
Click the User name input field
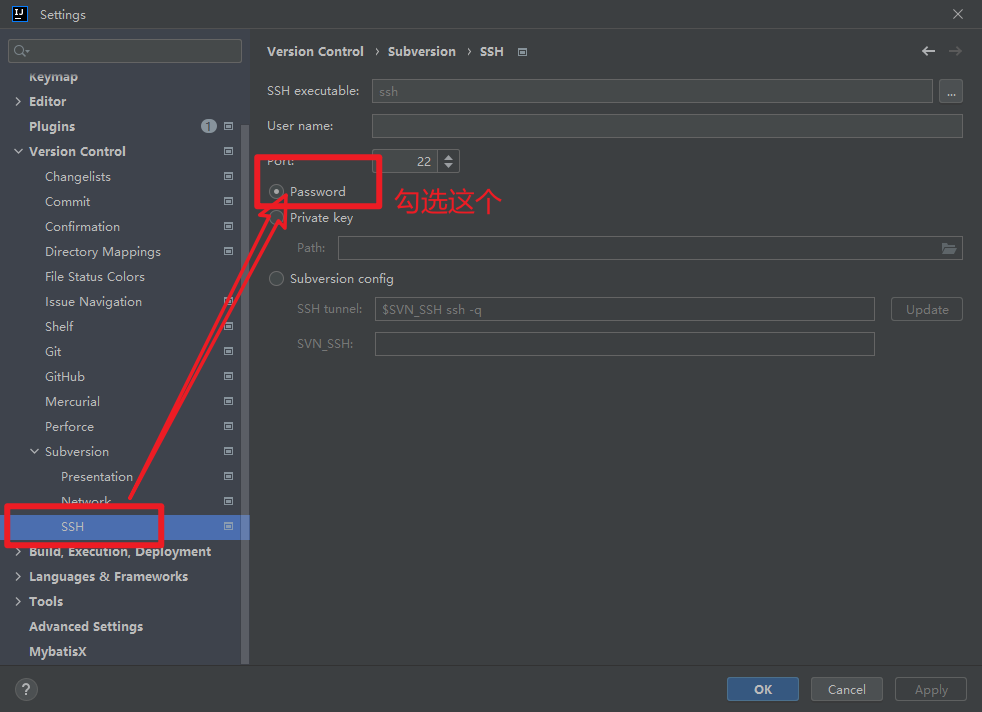click(666, 126)
